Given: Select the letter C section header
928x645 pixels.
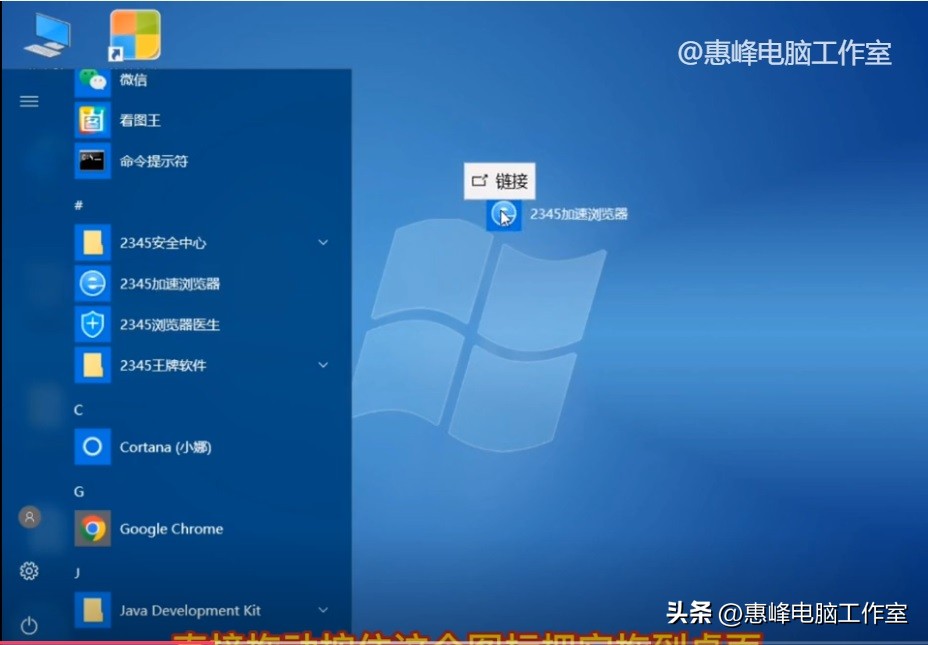Looking at the screenshot, I should point(78,408).
